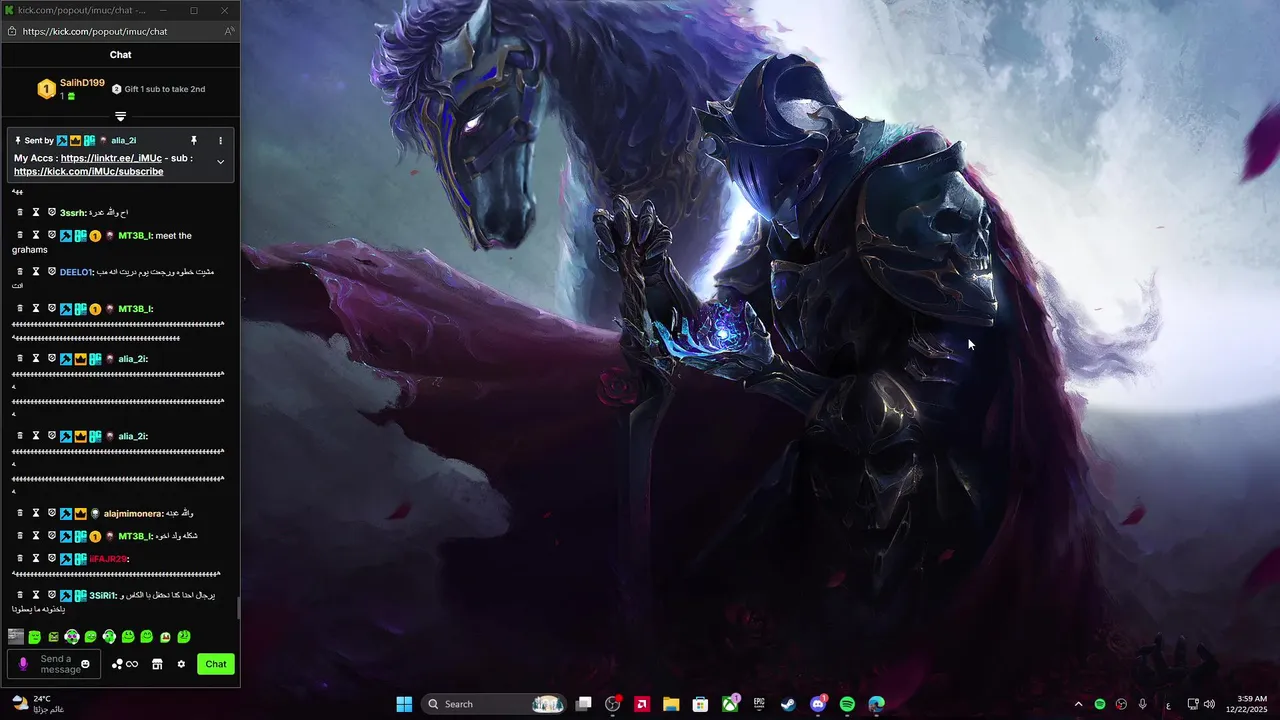Viewport: 1280px width, 720px height.
Task: Open Task View on taskbar
Action: [584, 704]
